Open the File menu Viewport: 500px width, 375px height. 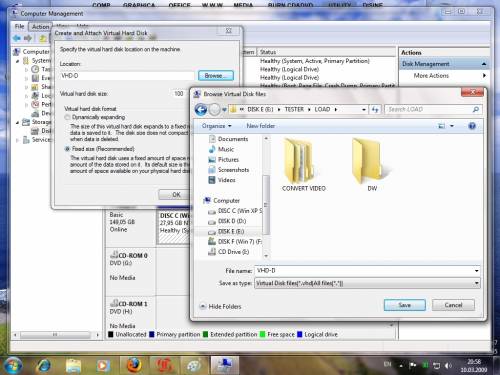click(19, 27)
